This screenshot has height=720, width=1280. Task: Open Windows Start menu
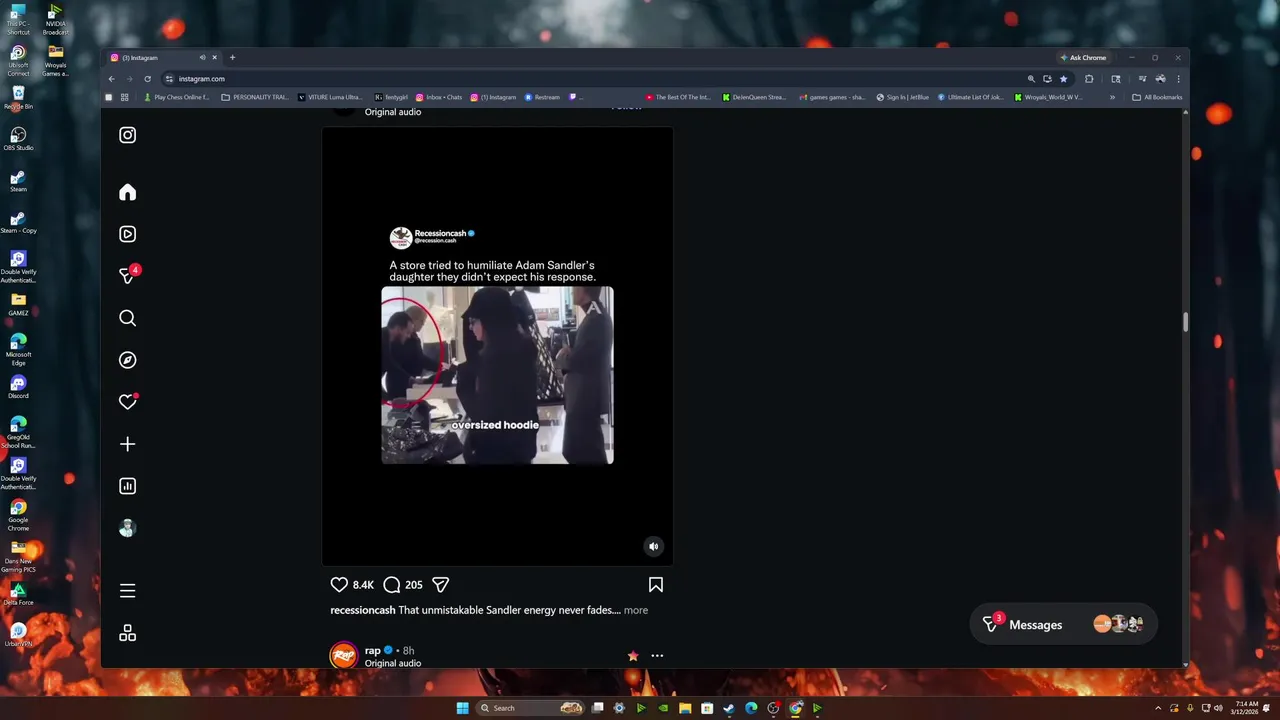point(462,708)
